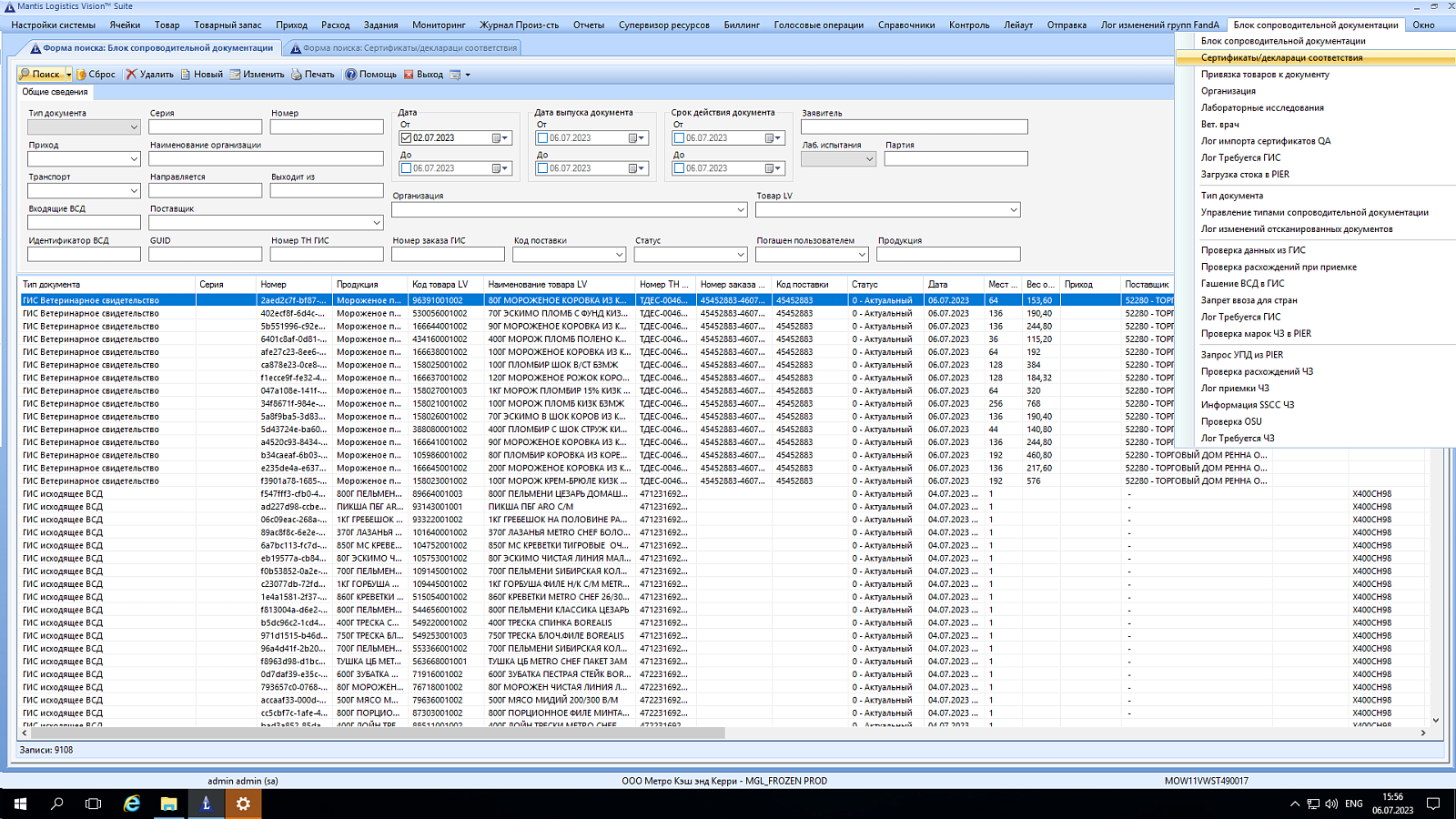The height and width of the screenshot is (819, 1456).
Task: Click the Поставщик column header
Action: pyautogui.click(x=1147, y=285)
